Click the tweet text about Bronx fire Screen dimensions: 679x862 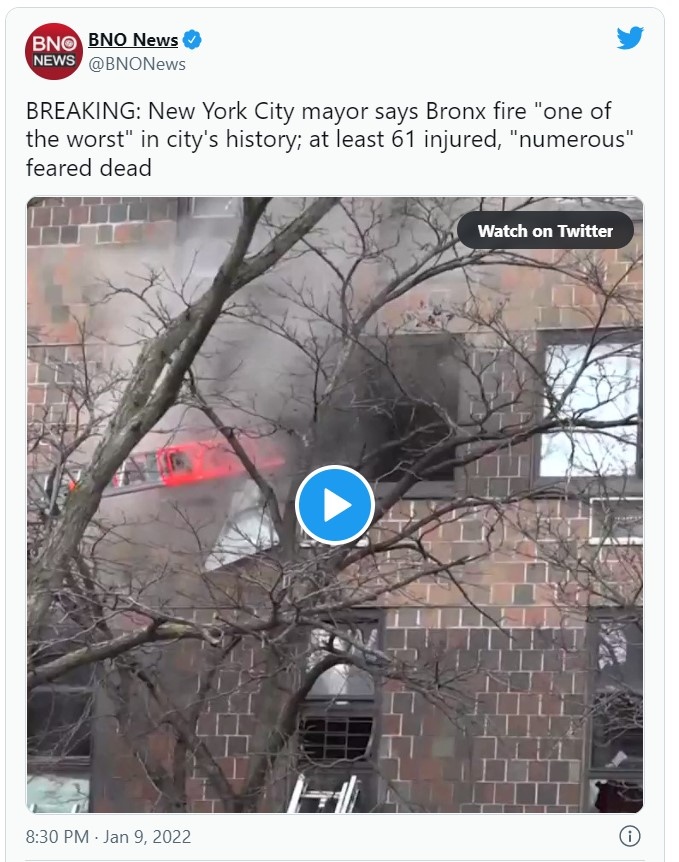tap(329, 140)
